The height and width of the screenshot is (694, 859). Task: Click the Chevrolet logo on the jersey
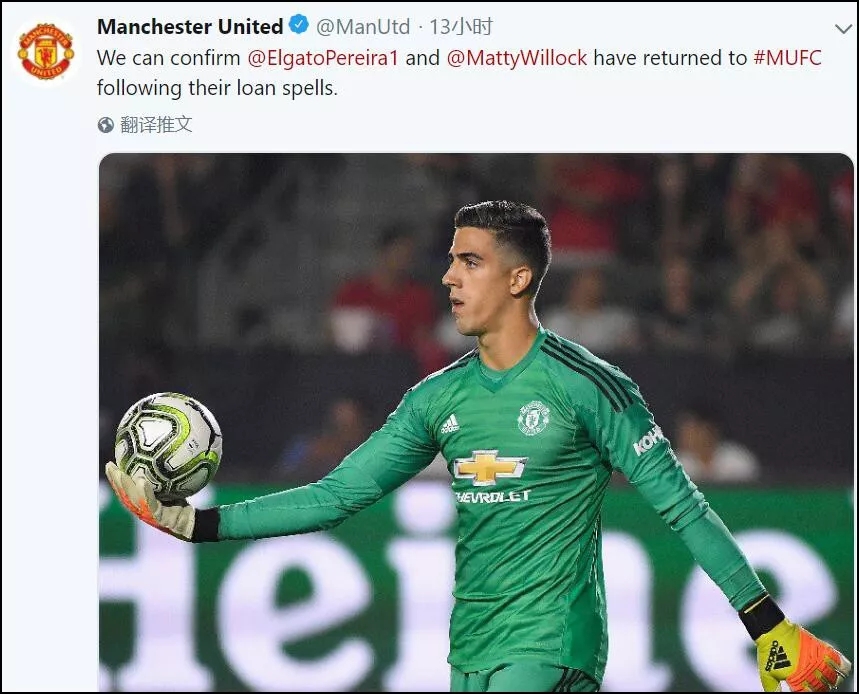(489, 467)
